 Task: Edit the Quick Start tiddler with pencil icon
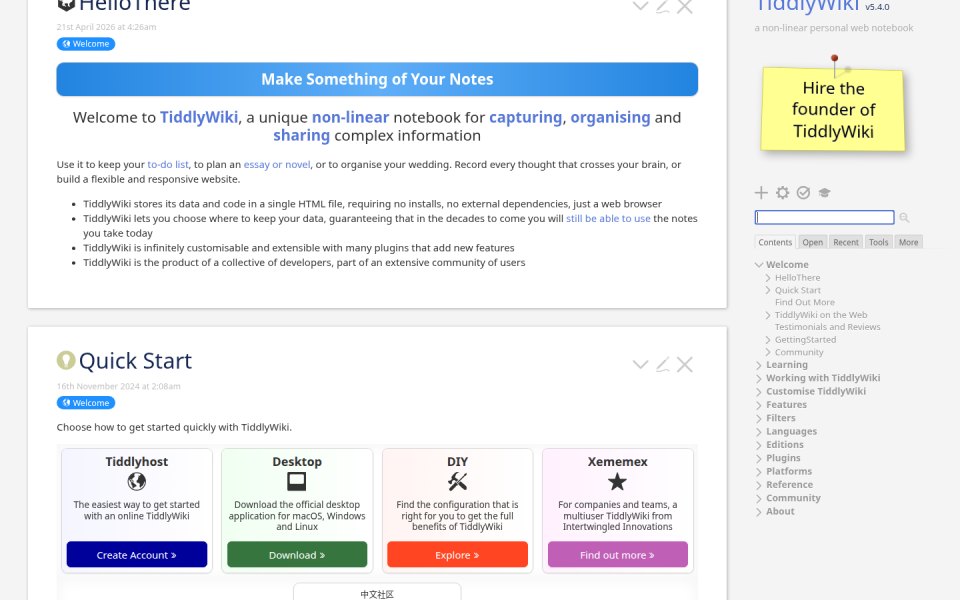tap(662, 364)
